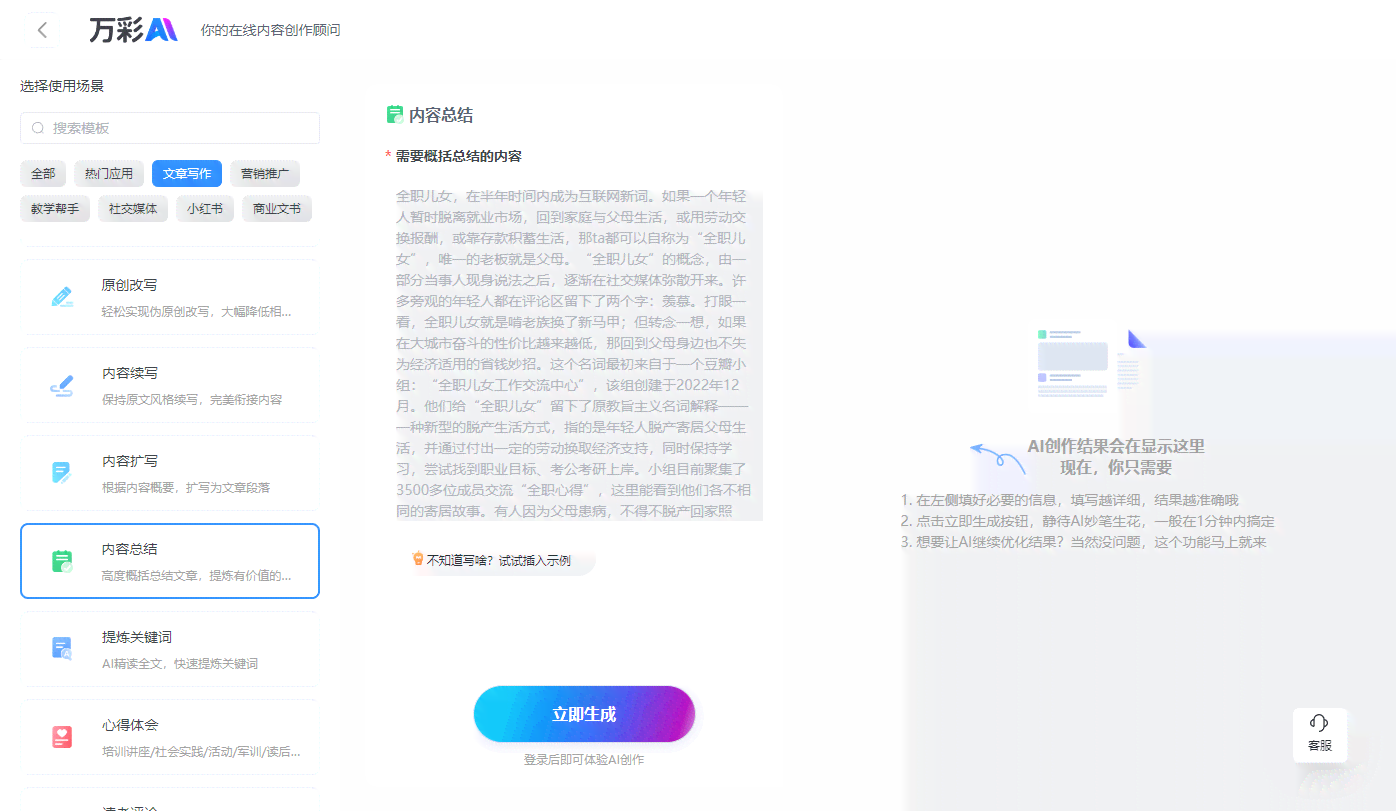Image resolution: width=1396 pixels, height=811 pixels.
Task: Open the 心得体会 template
Action: pyautogui.click(x=170, y=737)
